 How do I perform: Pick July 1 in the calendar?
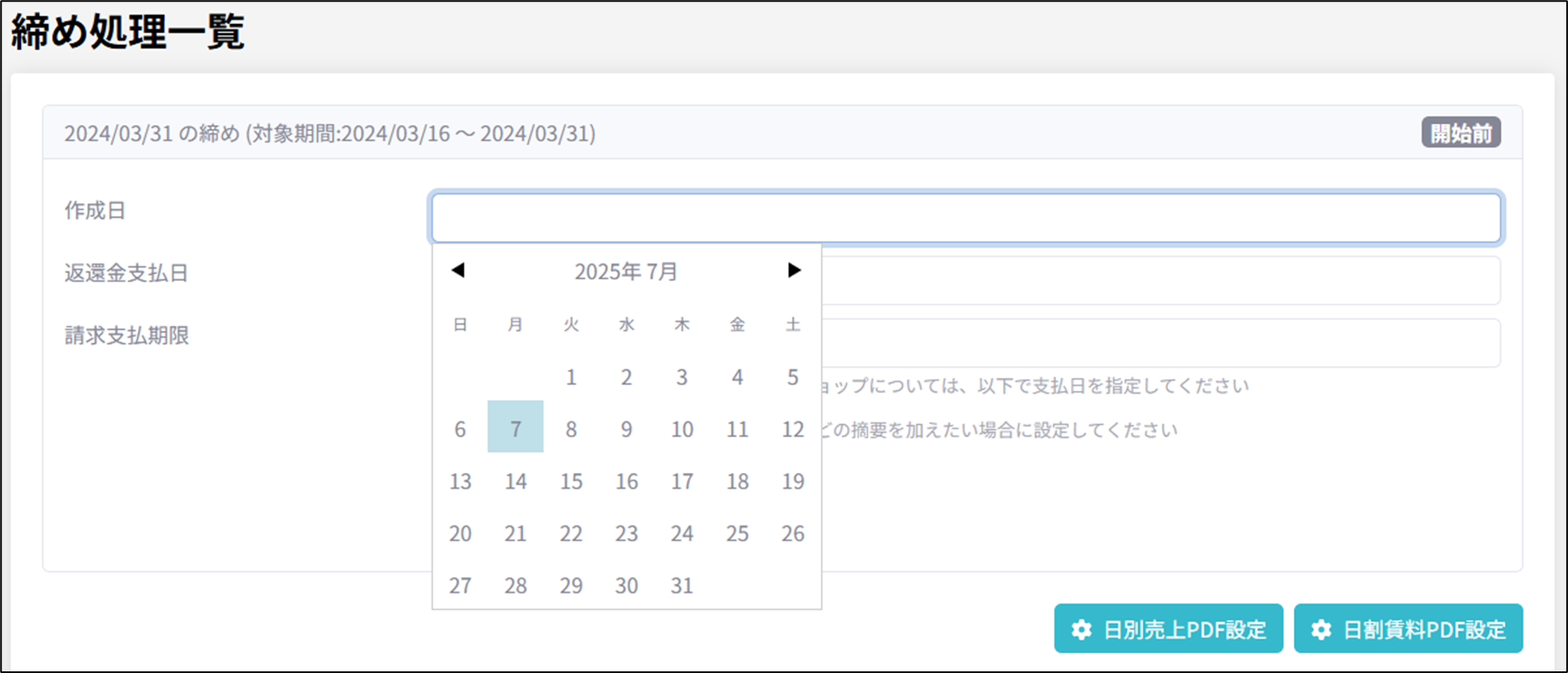coord(571,377)
